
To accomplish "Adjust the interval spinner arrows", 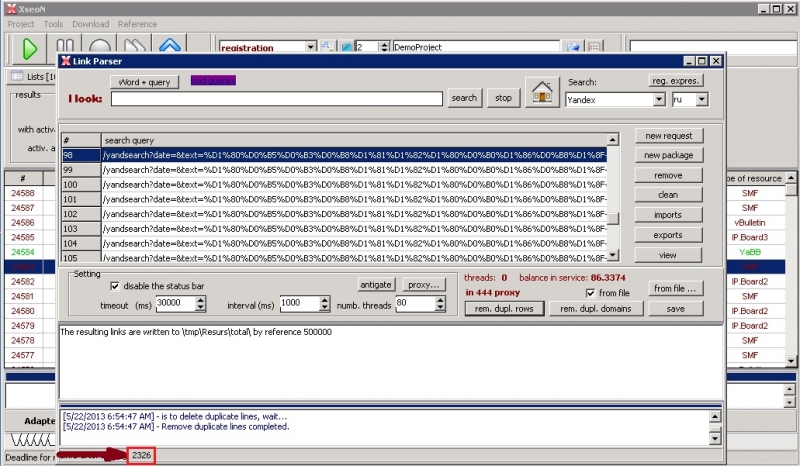I will pyautogui.click(x=324, y=304).
